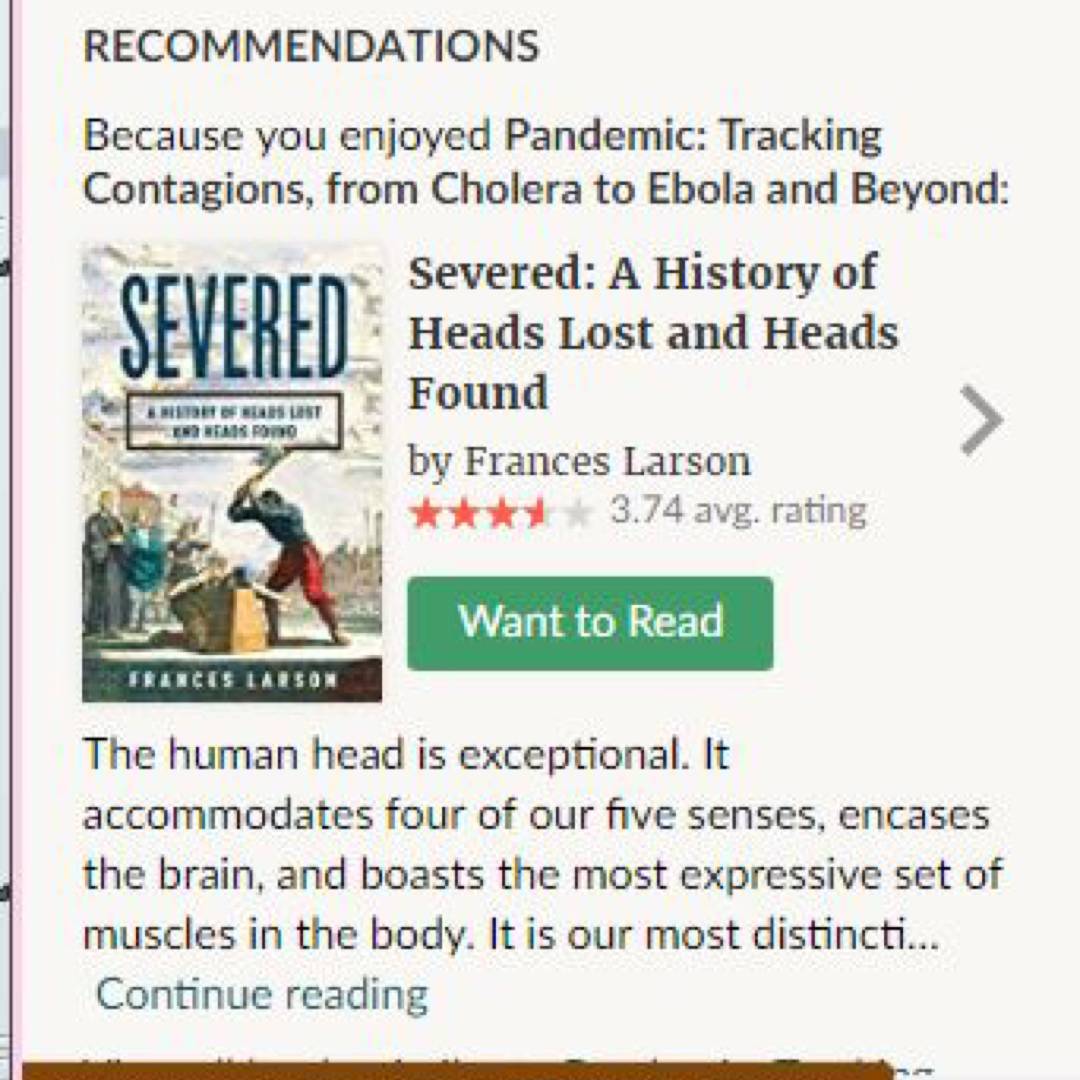Expand description with Continue reading

pyautogui.click(x=262, y=994)
